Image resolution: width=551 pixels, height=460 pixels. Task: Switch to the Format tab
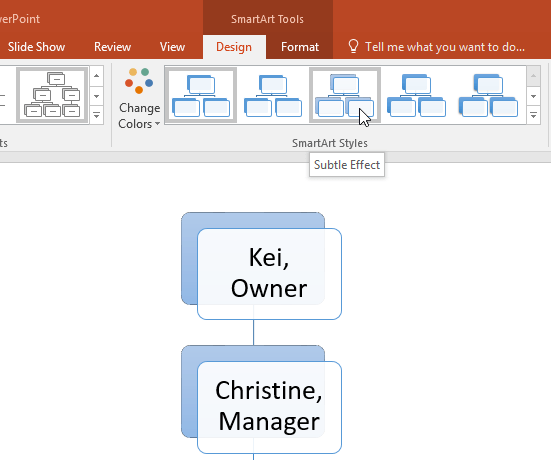[x=300, y=47]
